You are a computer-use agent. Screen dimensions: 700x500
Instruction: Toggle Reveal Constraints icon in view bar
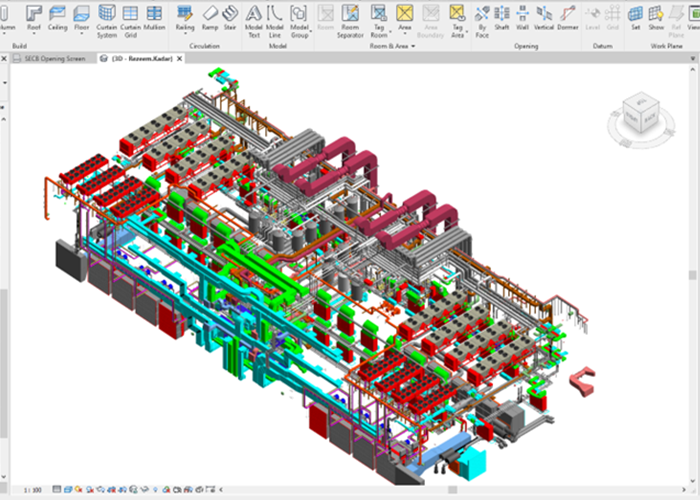[210, 489]
